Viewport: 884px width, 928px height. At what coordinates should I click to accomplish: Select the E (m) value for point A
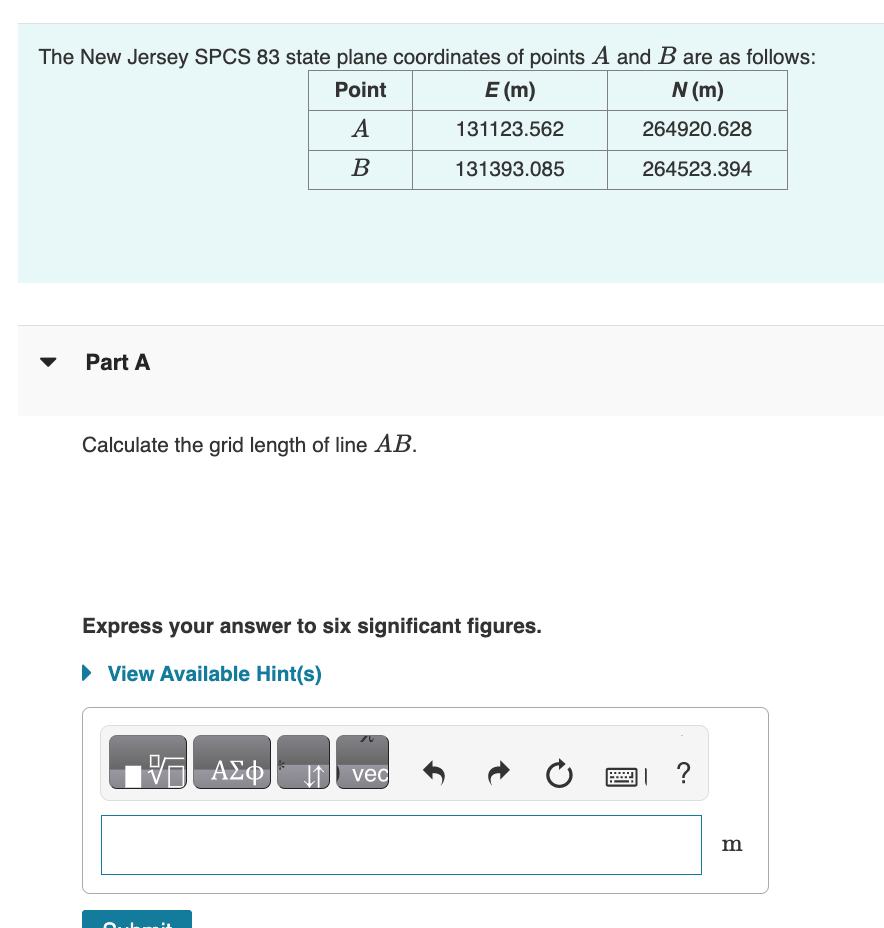(x=509, y=130)
